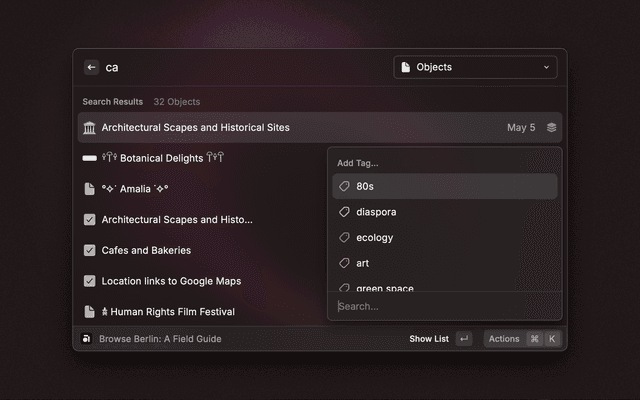640x400 pixels.
Task: Select the art tag option
Action: pyautogui.click(x=362, y=264)
